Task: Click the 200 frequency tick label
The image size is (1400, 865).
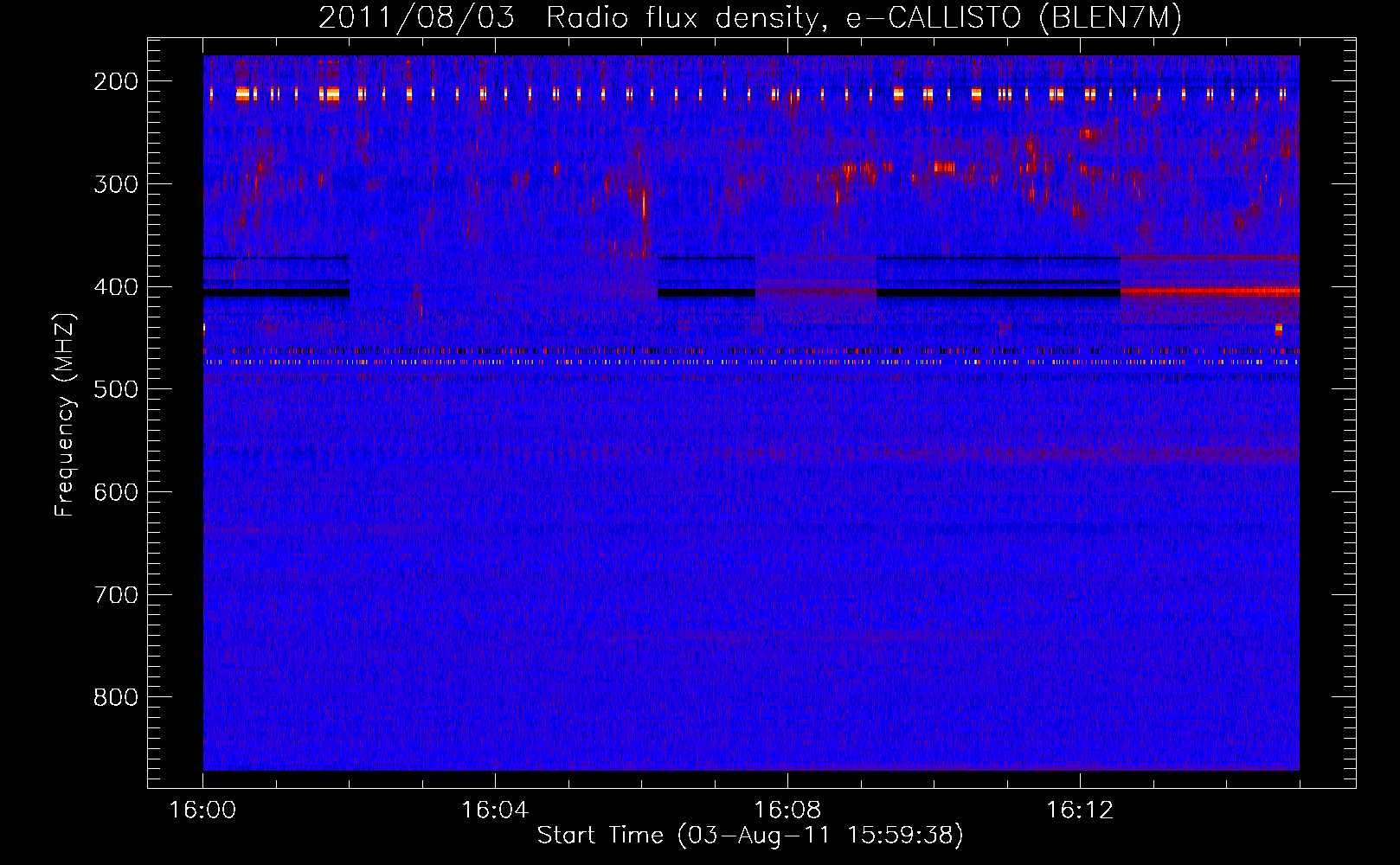Action: [116, 81]
